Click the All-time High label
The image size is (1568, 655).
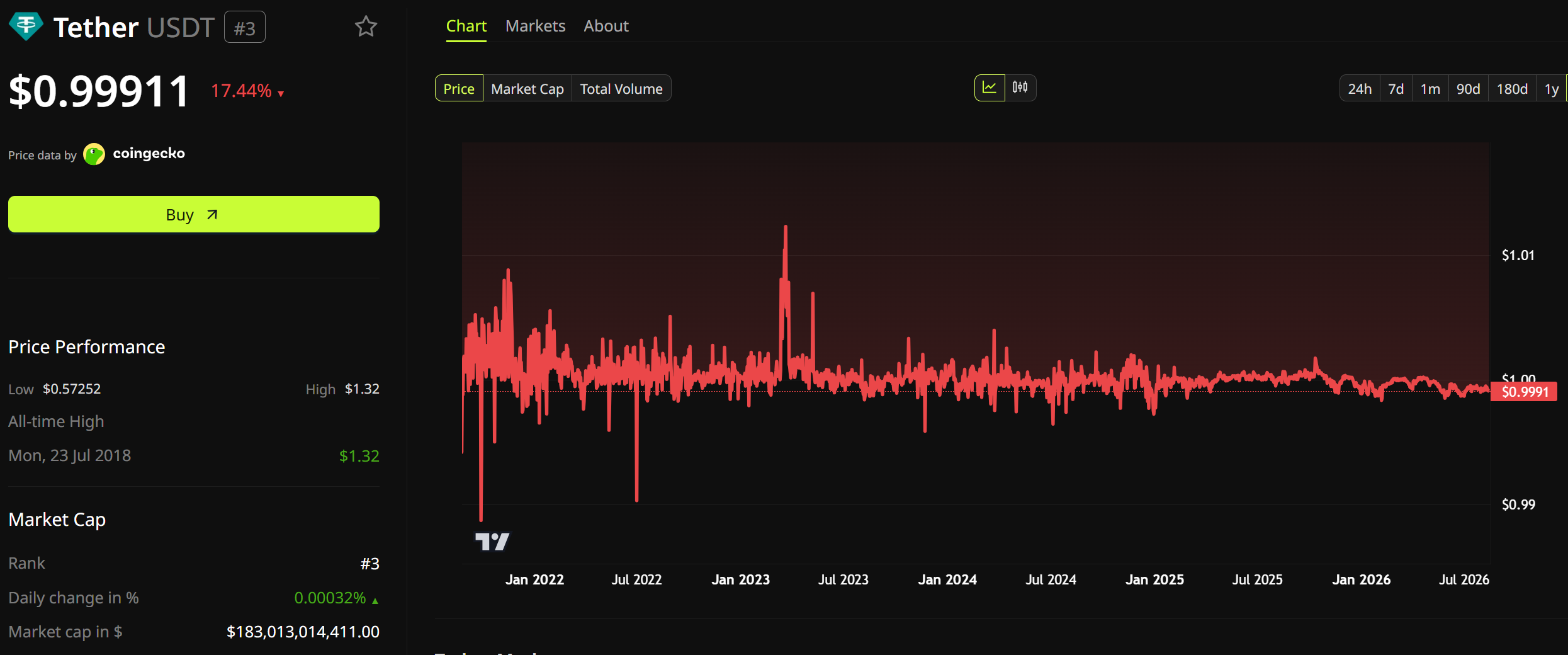(x=56, y=421)
